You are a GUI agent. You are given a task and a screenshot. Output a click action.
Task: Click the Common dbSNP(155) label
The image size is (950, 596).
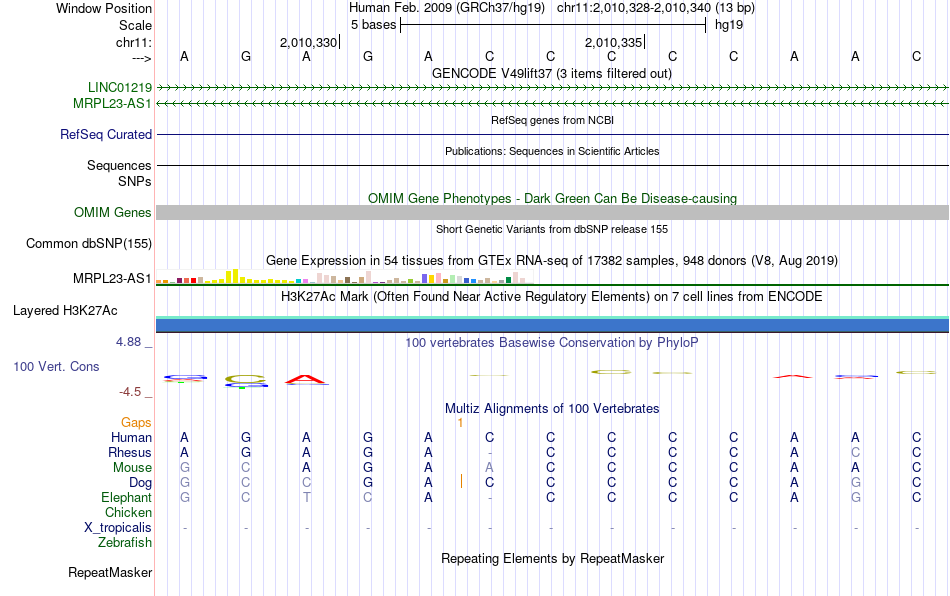pyautogui.click(x=89, y=243)
